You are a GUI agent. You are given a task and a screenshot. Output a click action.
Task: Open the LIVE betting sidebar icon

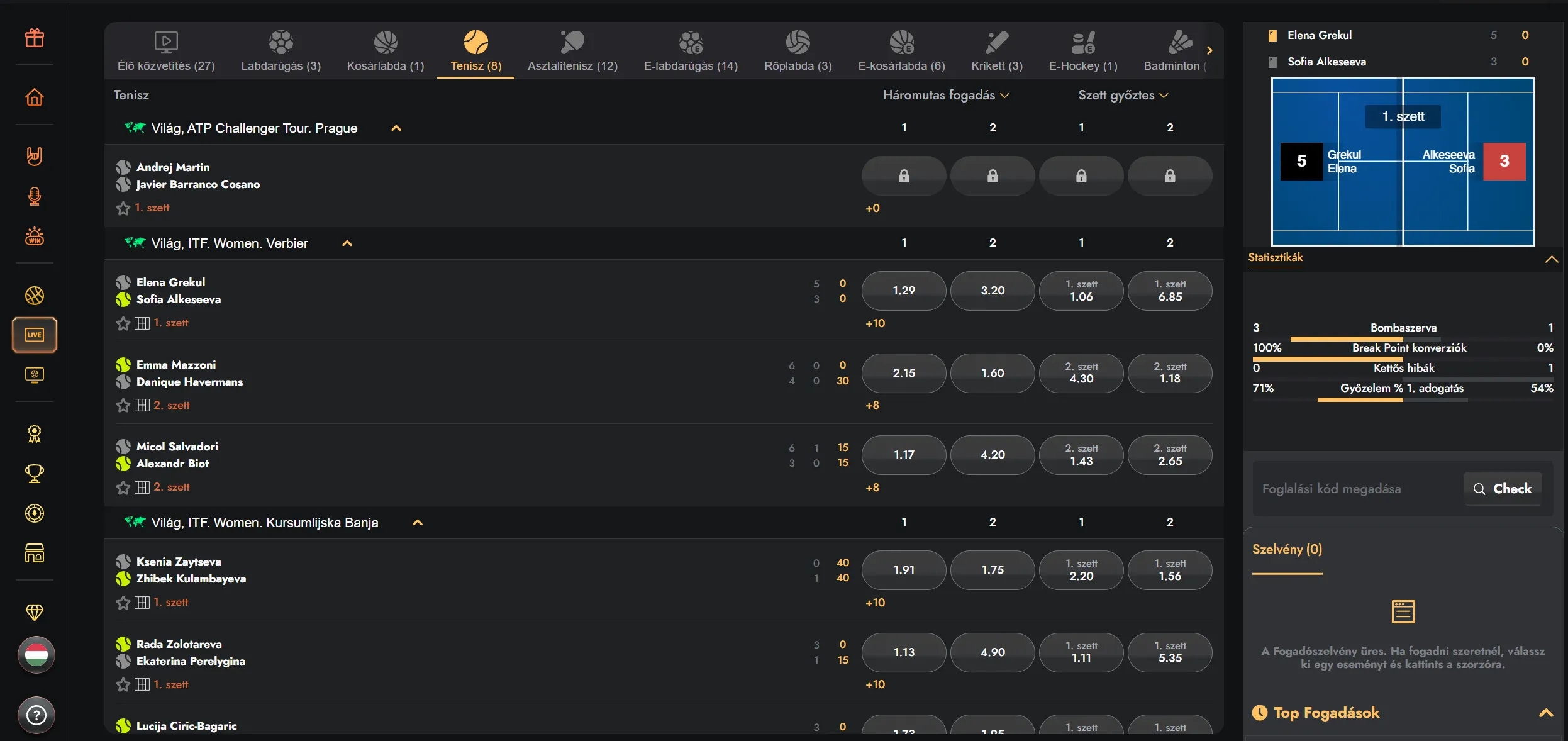click(x=35, y=335)
